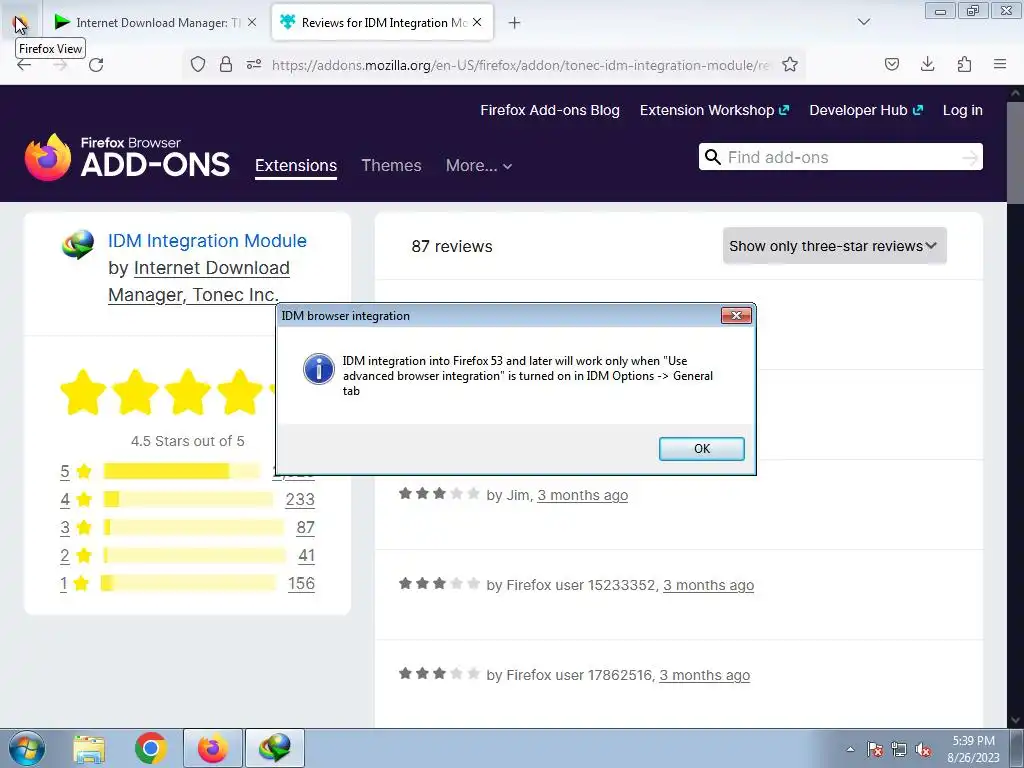Click IDM taskbar button
1024x768 pixels.
[x=275, y=748]
